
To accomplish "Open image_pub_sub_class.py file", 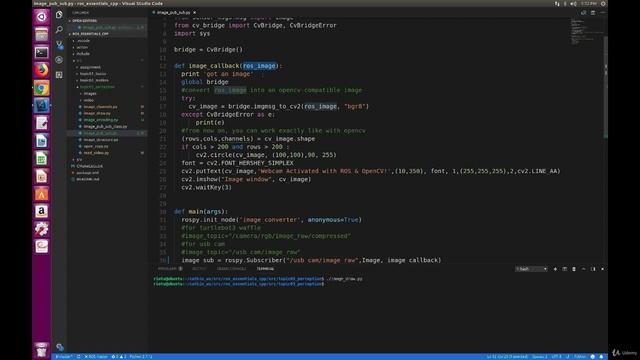I will (105, 127).
